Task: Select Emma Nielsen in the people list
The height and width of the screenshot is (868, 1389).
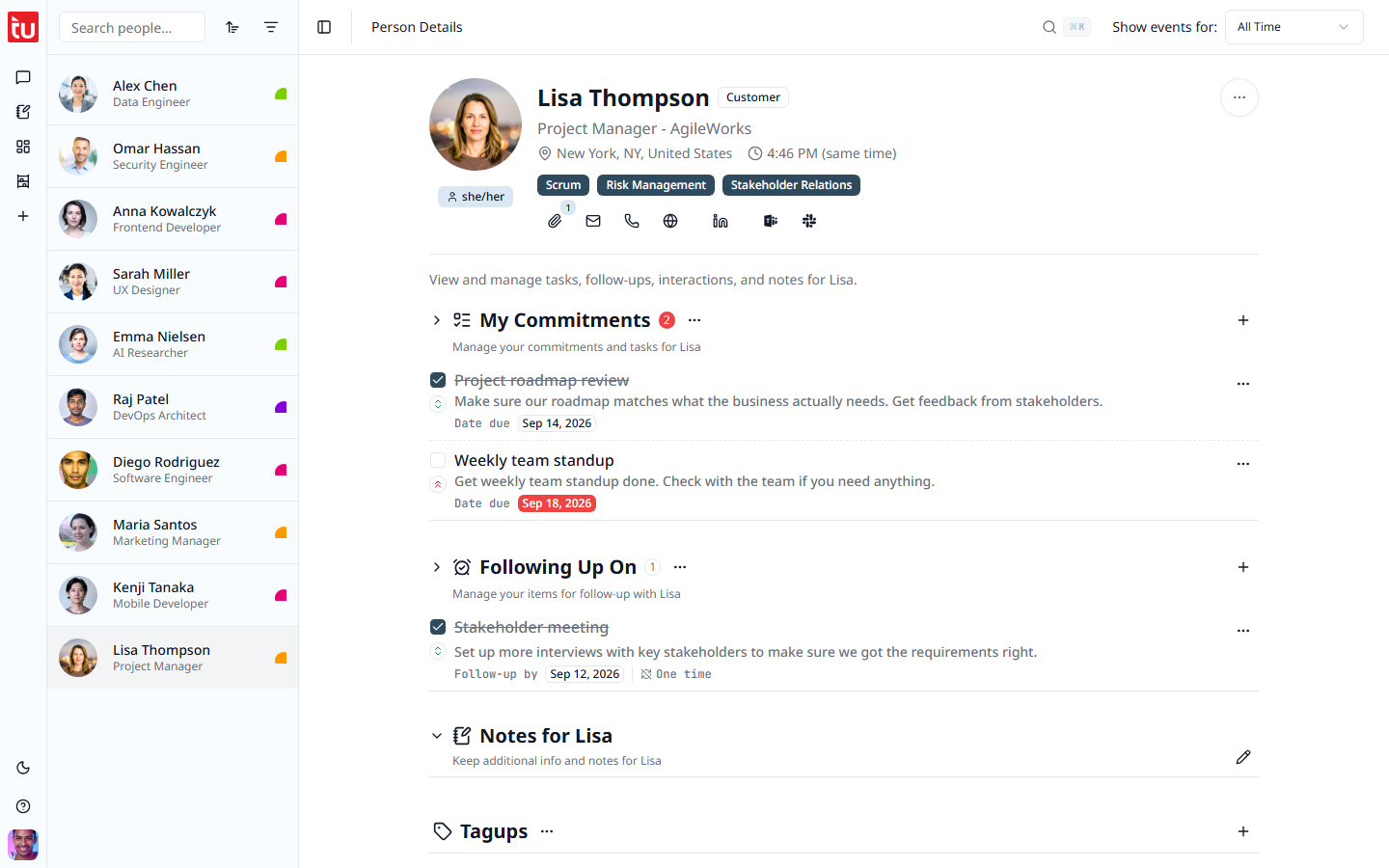Action: click(173, 344)
